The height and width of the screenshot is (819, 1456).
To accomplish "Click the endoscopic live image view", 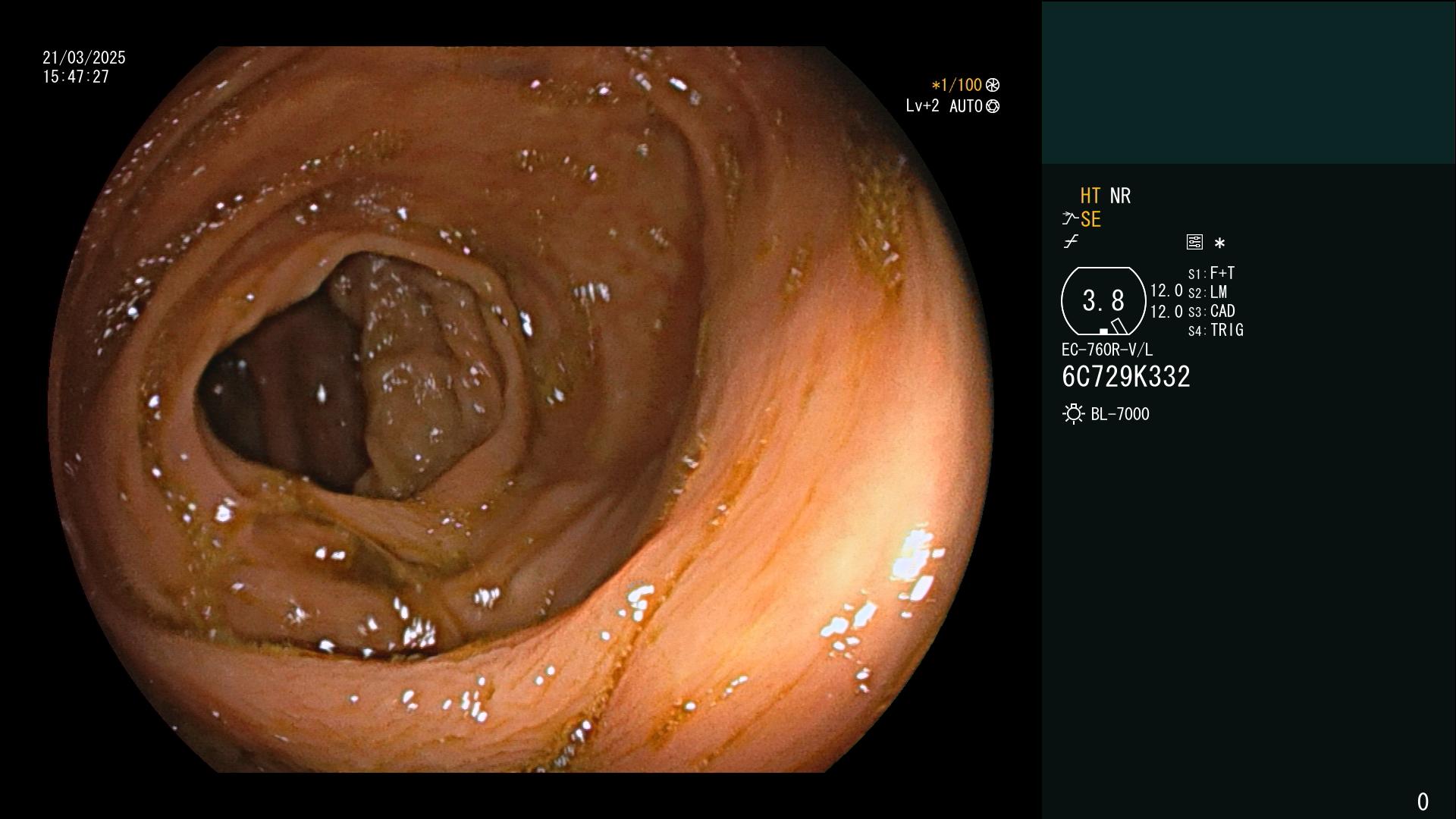I will pos(520,409).
